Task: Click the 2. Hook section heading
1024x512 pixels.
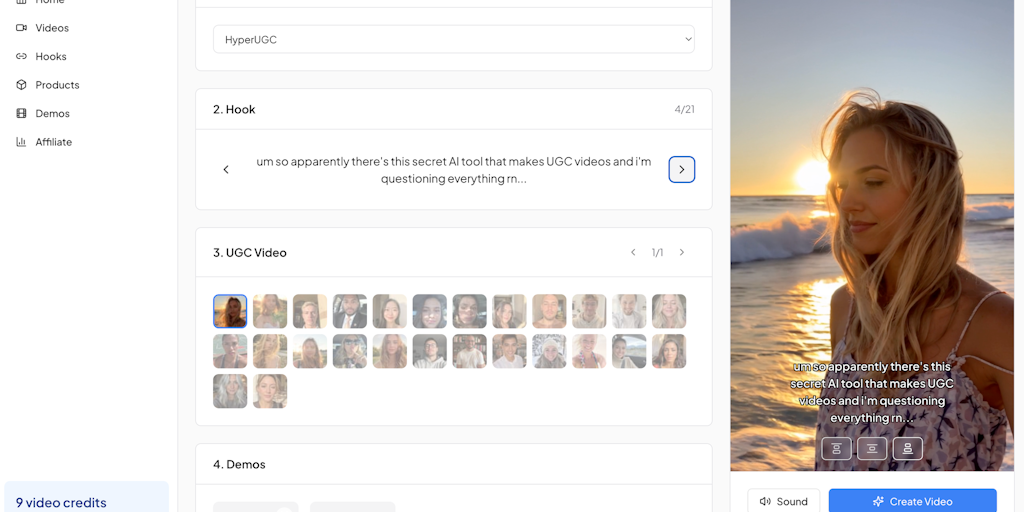Action: coord(234,110)
